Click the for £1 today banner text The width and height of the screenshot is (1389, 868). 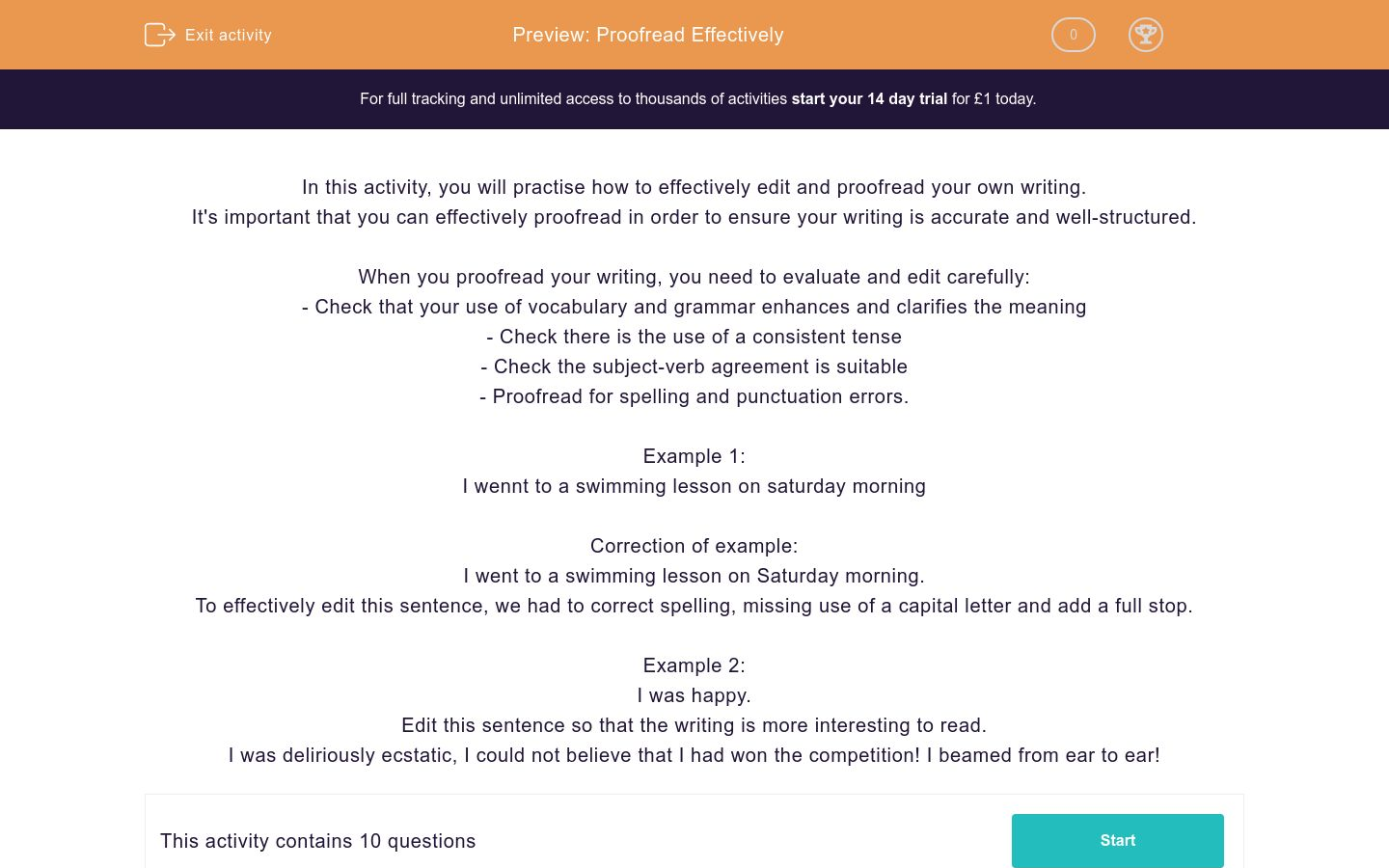tap(993, 98)
